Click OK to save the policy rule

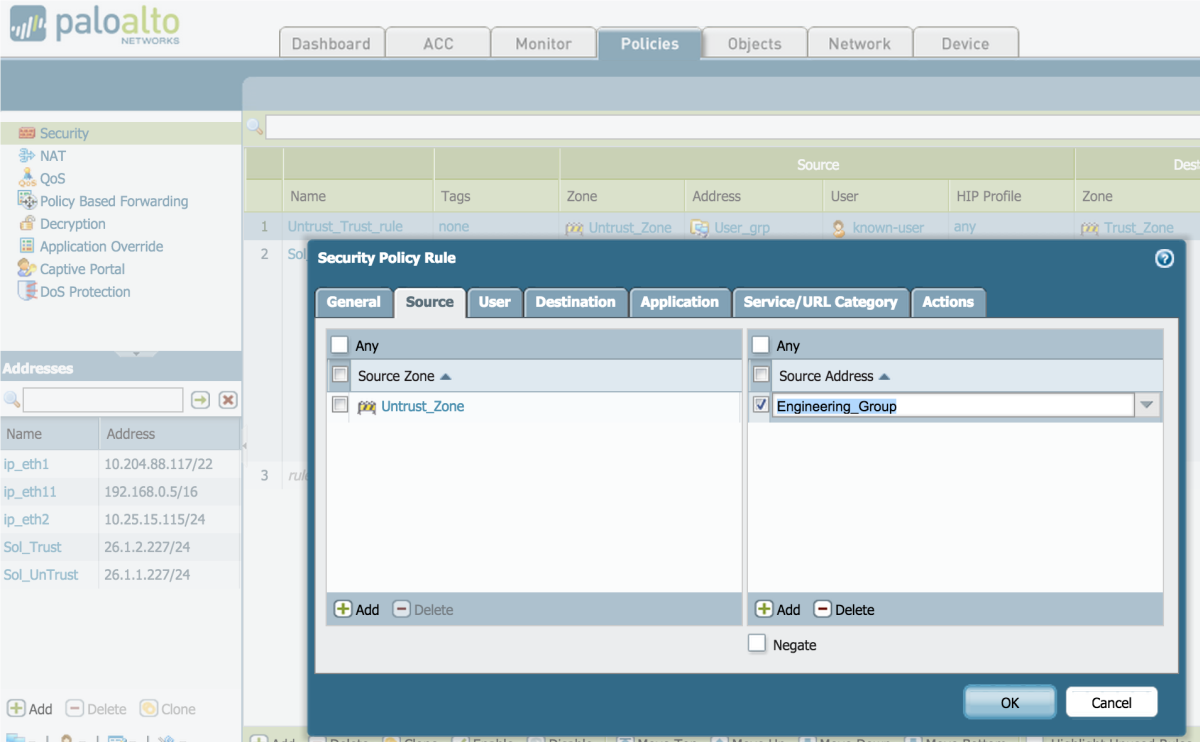1009,702
